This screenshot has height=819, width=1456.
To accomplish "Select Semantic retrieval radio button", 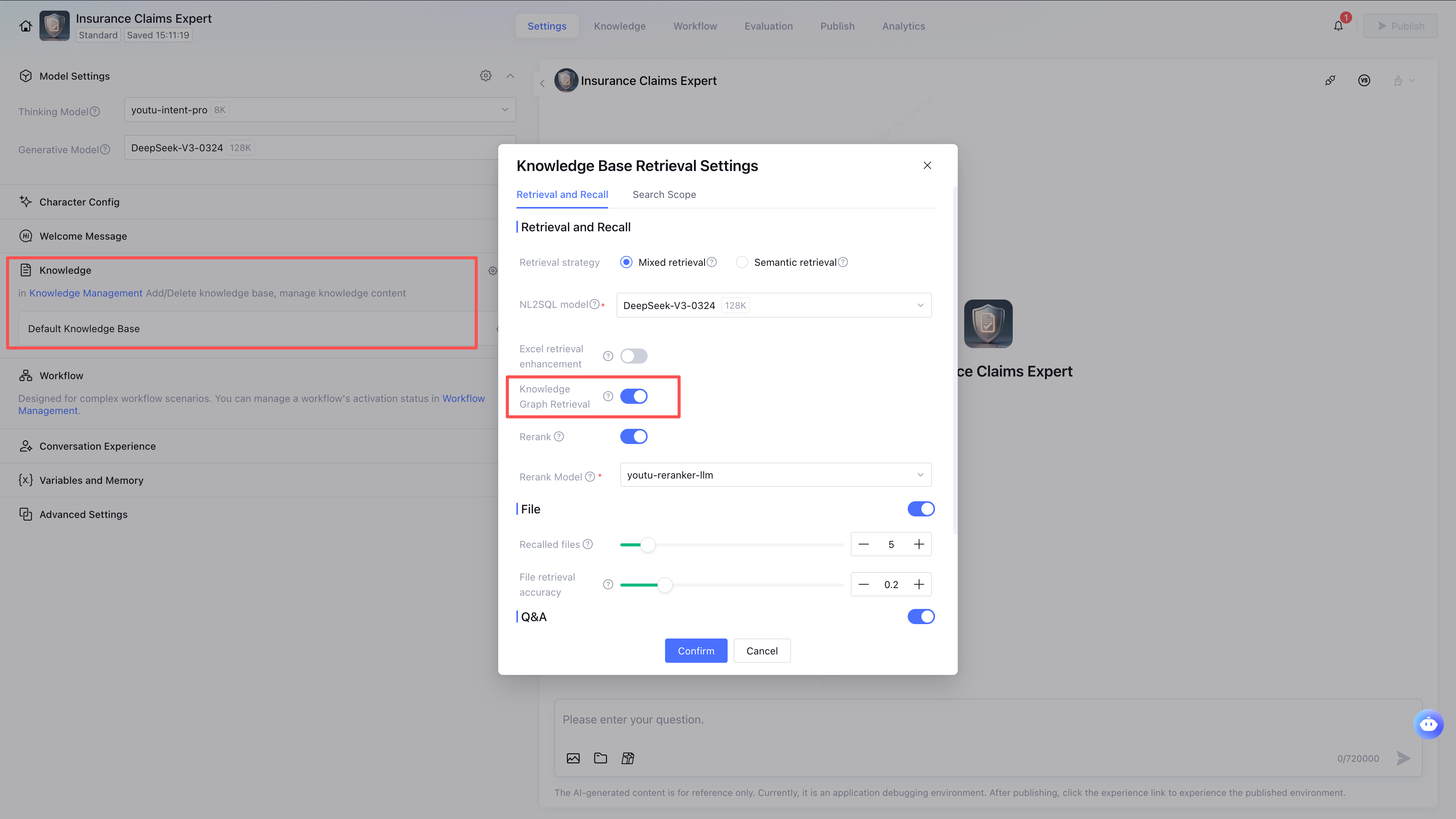I will (x=742, y=262).
